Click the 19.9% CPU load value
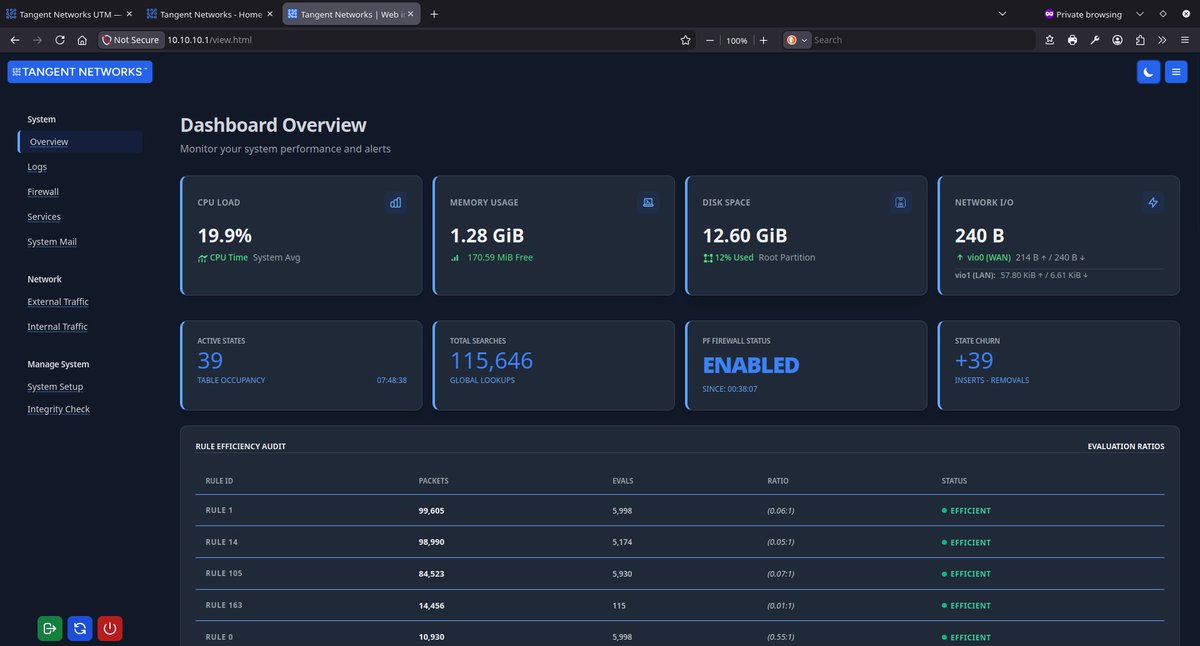The width and height of the screenshot is (1200, 646). pos(225,236)
